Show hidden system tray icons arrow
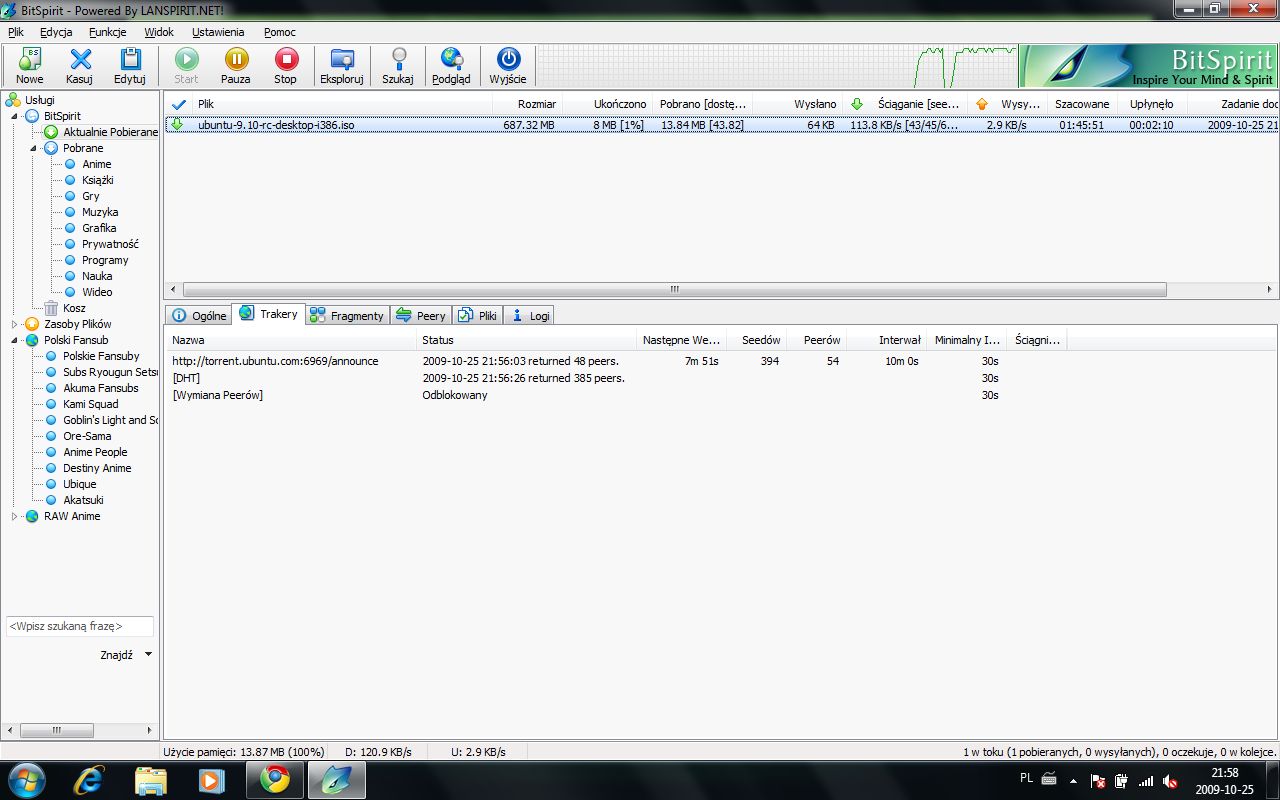The image size is (1280, 800). 1073,781
